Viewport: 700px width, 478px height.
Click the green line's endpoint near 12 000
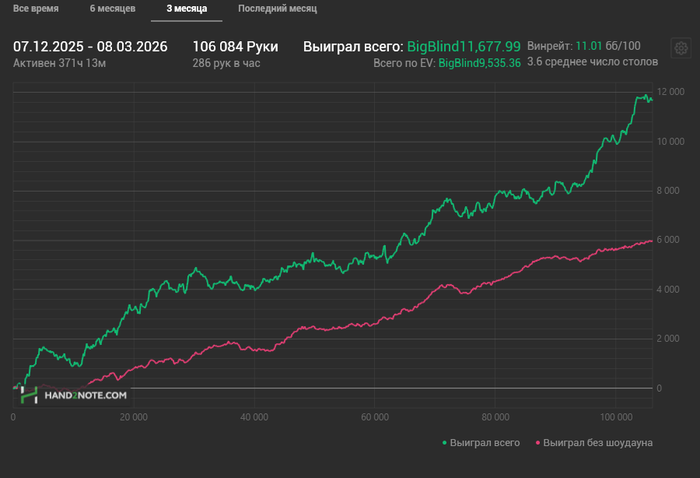tap(652, 100)
